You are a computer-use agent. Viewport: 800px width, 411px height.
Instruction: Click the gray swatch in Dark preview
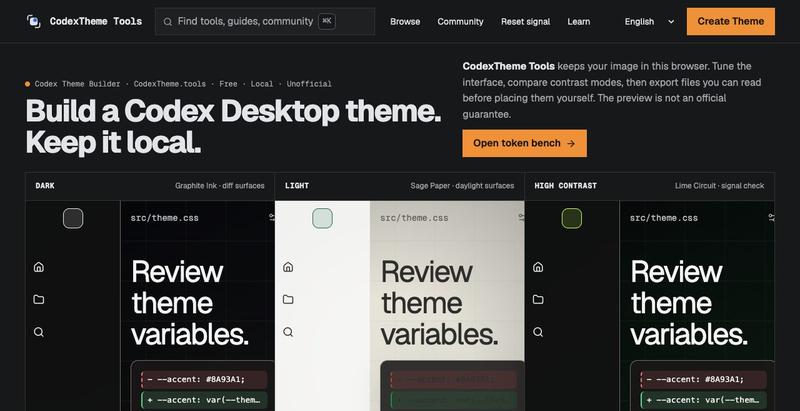click(x=73, y=218)
